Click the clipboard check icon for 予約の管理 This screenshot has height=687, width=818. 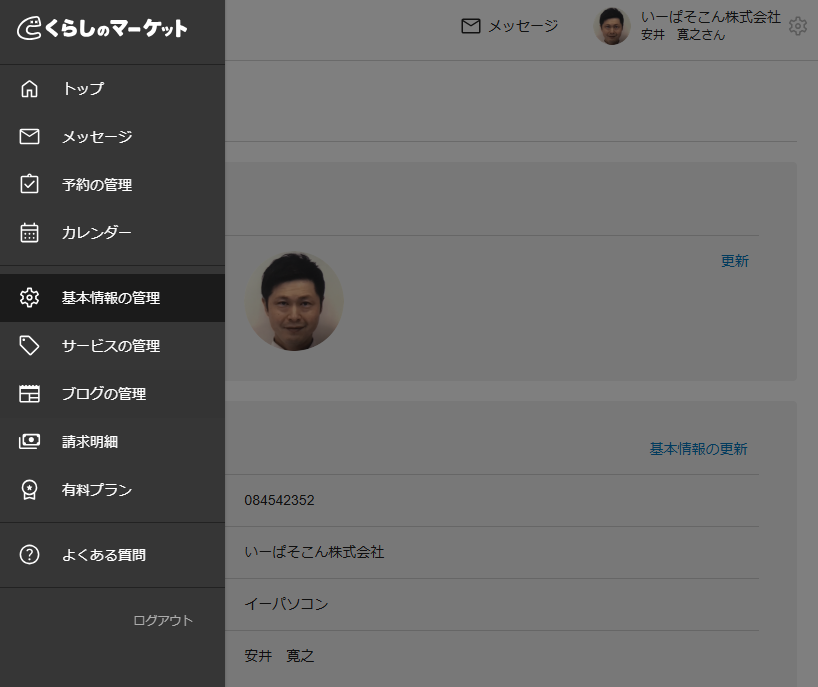[30, 185]
